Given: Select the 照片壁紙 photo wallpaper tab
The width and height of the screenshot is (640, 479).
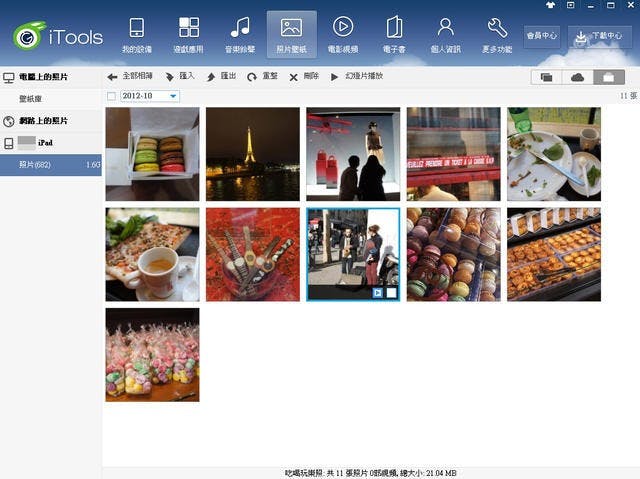Looking at the screenshot, I should pos(291,34).
